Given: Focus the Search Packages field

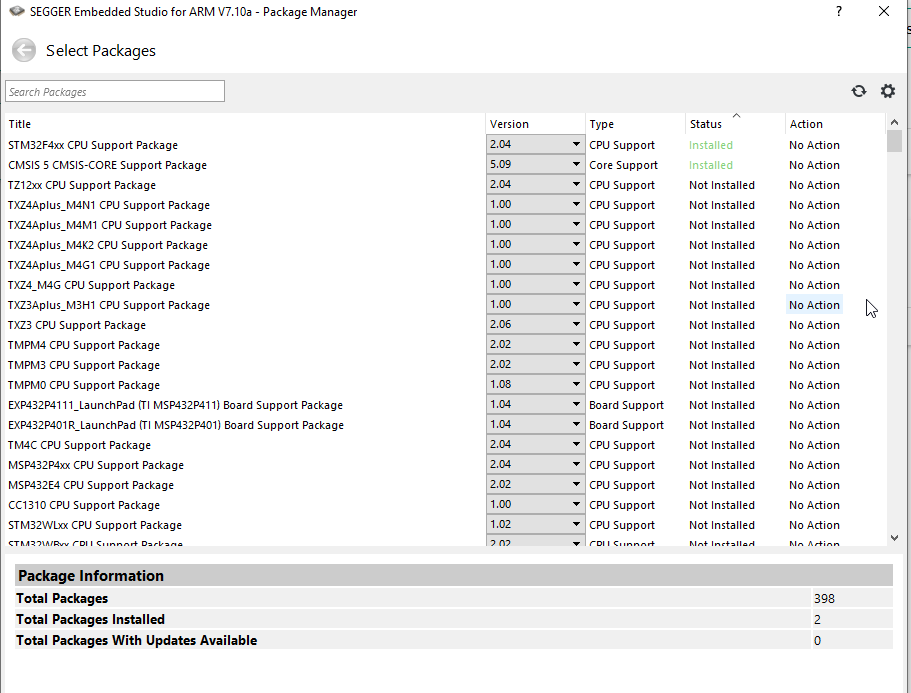Looking at the screenshot, I should [115, 91].
